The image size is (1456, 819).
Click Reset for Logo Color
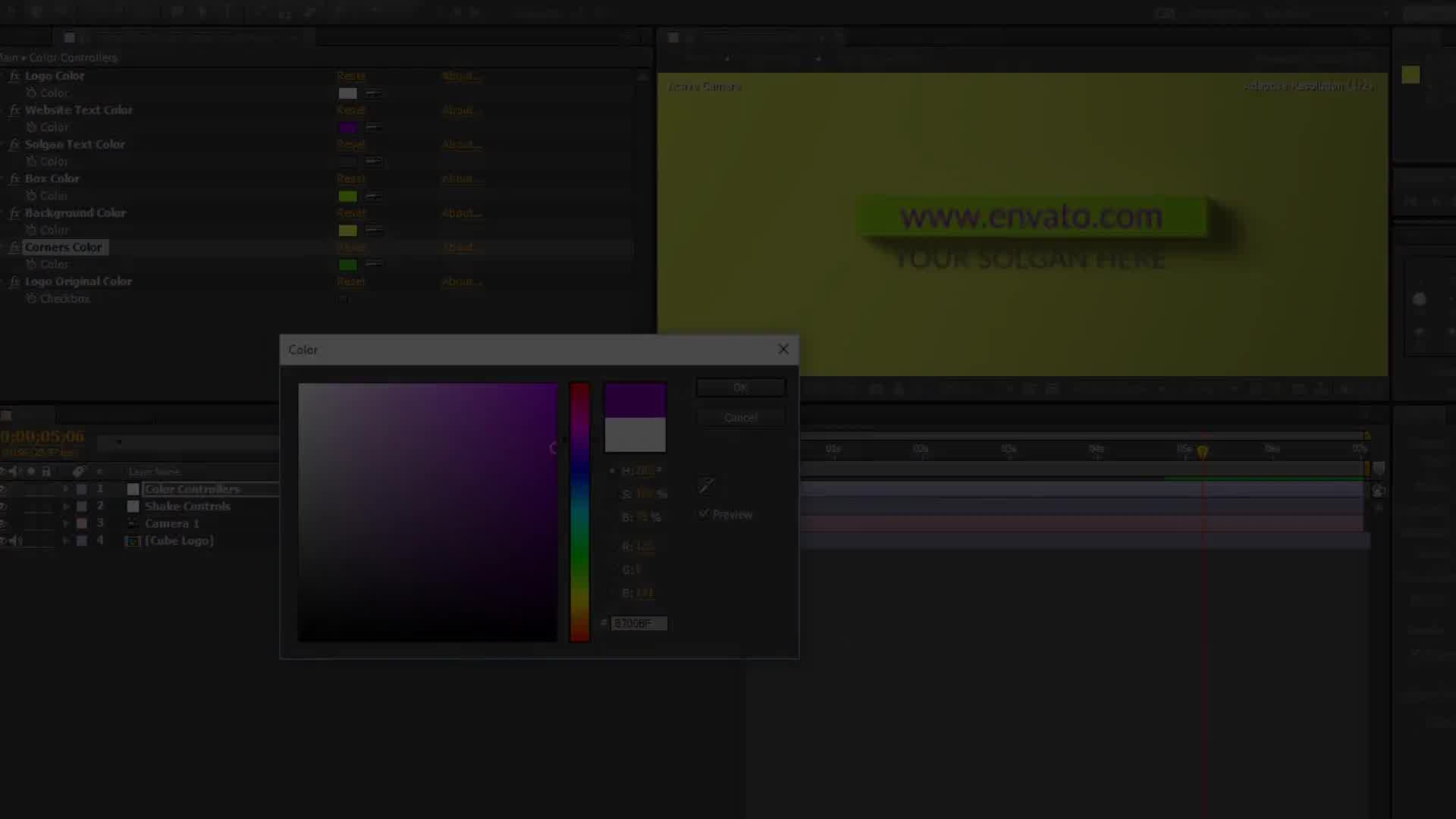(x=350, y=76)
